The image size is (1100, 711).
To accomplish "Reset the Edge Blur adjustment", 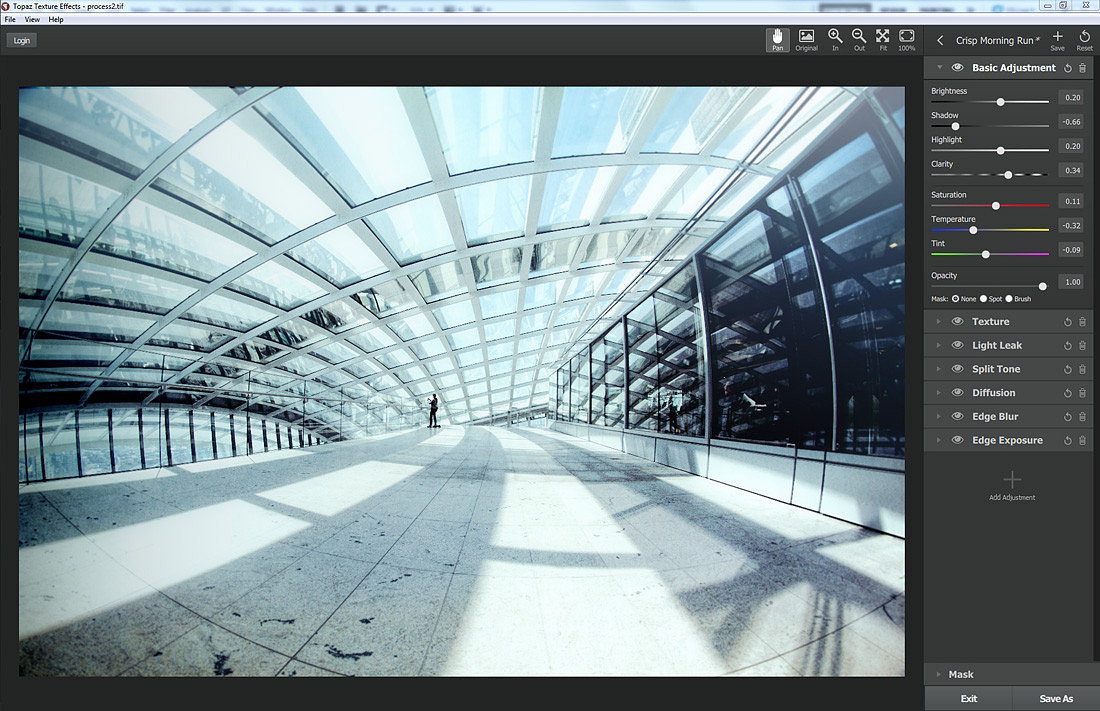I will coord(1068,417).
